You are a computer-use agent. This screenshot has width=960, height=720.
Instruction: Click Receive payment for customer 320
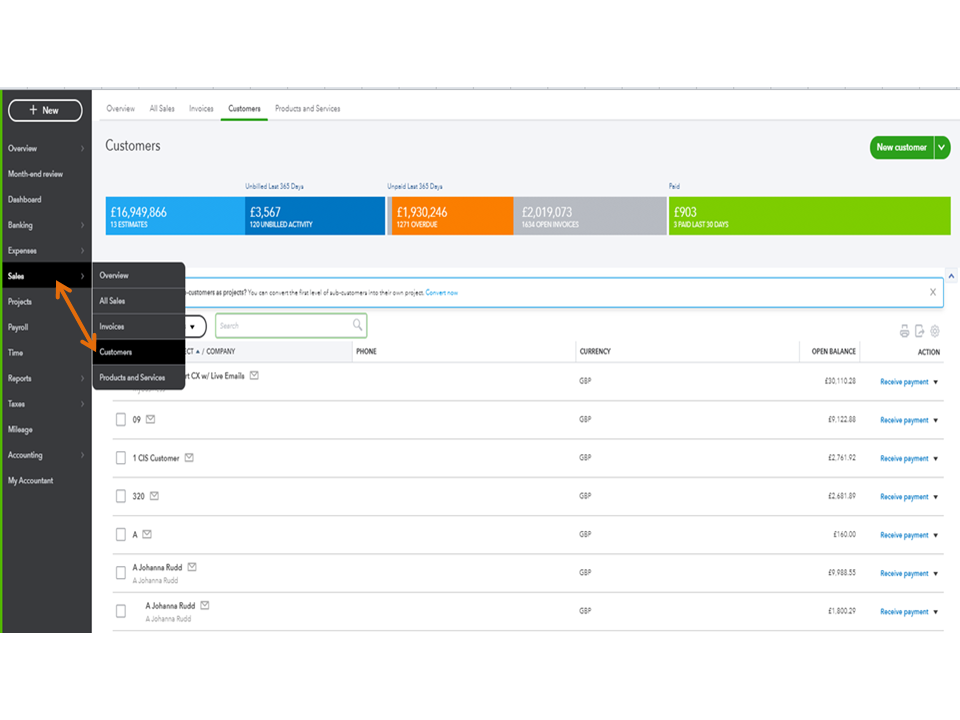click(x=904, y=497)
